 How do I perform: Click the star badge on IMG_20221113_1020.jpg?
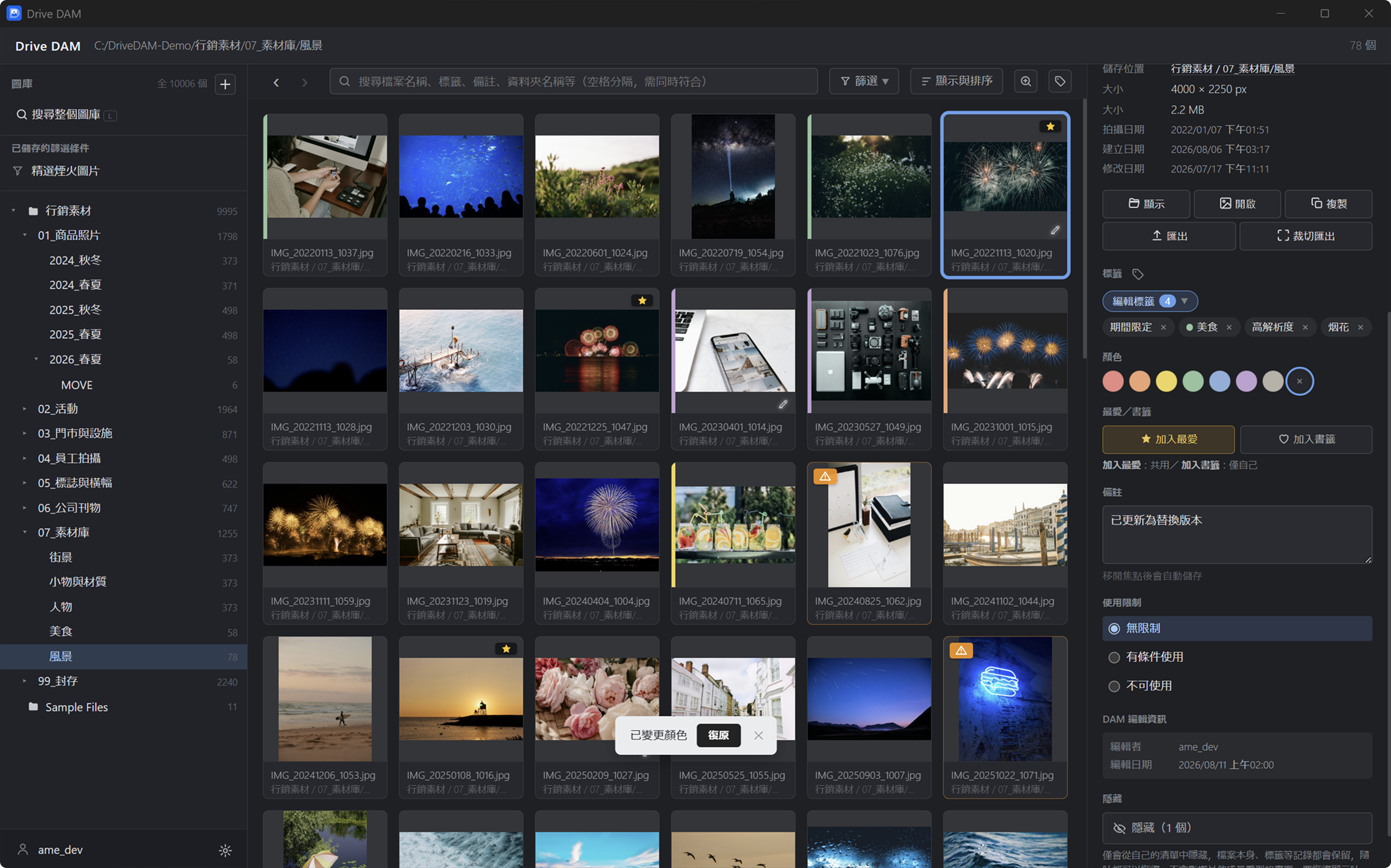click(1050, 126)
